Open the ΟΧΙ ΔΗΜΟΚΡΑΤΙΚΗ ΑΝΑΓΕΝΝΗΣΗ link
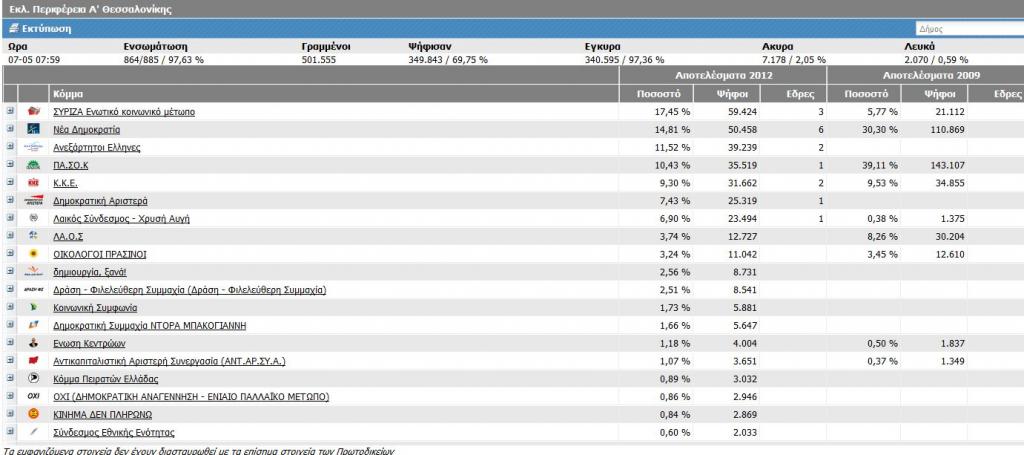 (x=191, y=396)
